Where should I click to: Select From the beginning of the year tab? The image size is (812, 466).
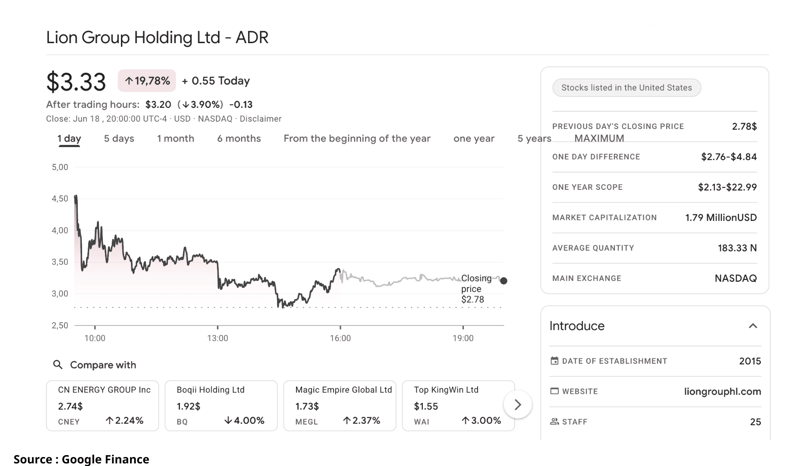tap(357, 138)
